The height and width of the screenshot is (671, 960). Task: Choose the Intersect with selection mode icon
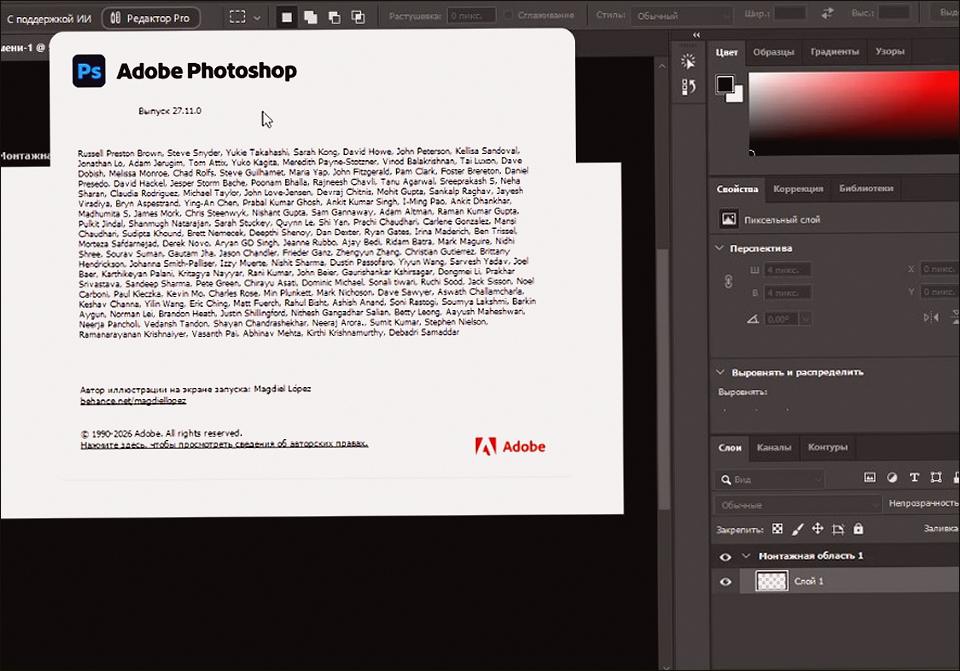pyautogui.click(x=358, y=17)
